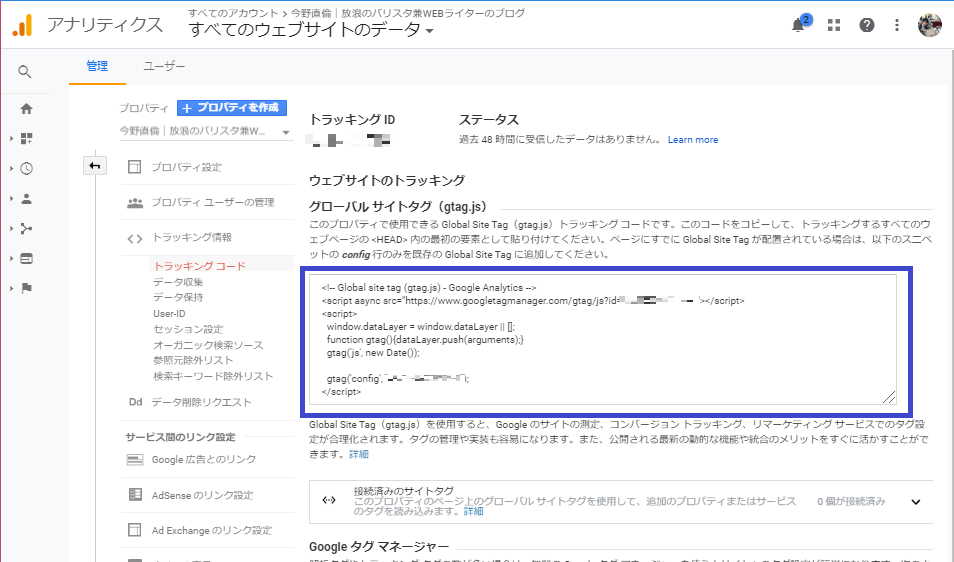This screenshot has width=954, height=562.
Task: Click the トラッキング情報 code brackets icon
Action: (x=134, y=238)
